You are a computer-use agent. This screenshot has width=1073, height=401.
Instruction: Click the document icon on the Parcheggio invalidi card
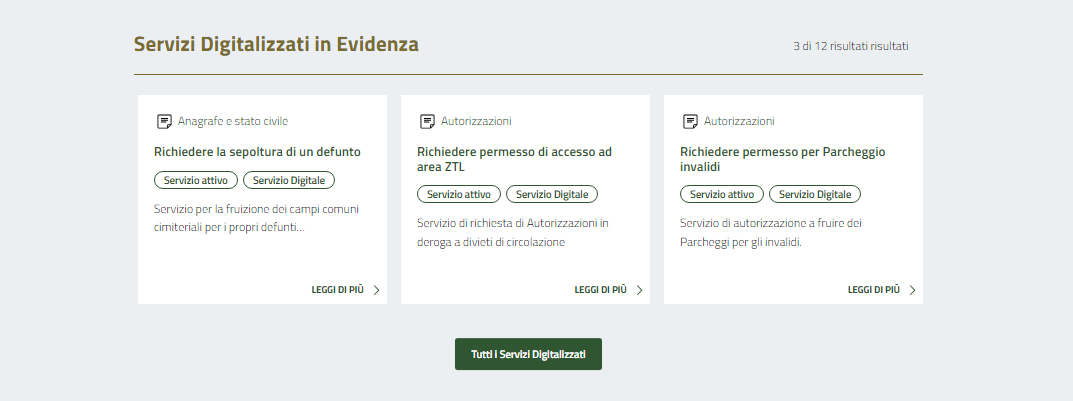click(690, 121)
